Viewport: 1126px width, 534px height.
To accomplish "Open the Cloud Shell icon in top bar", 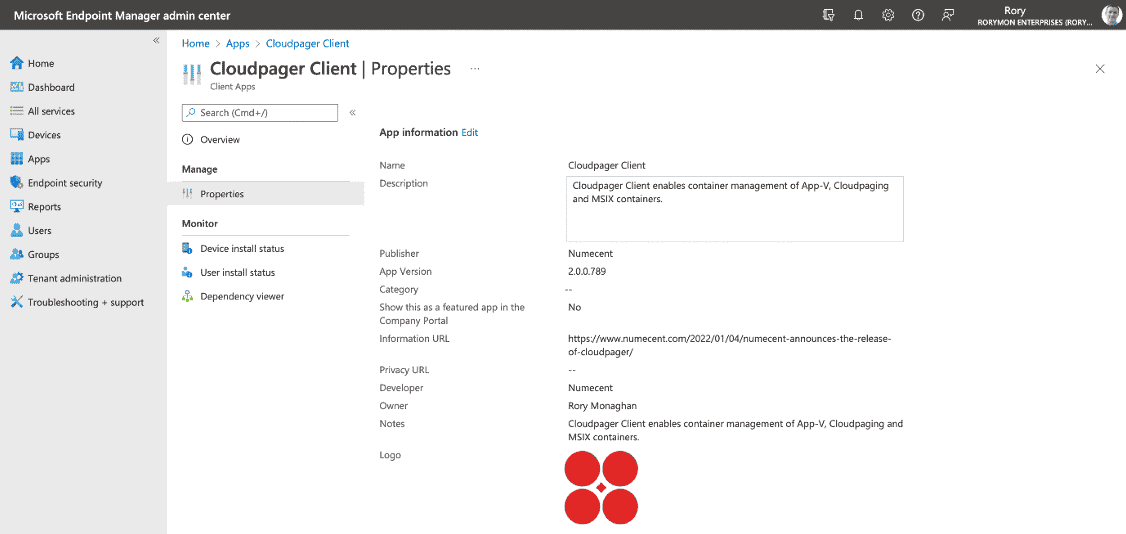I will click(x=829, y=15).
